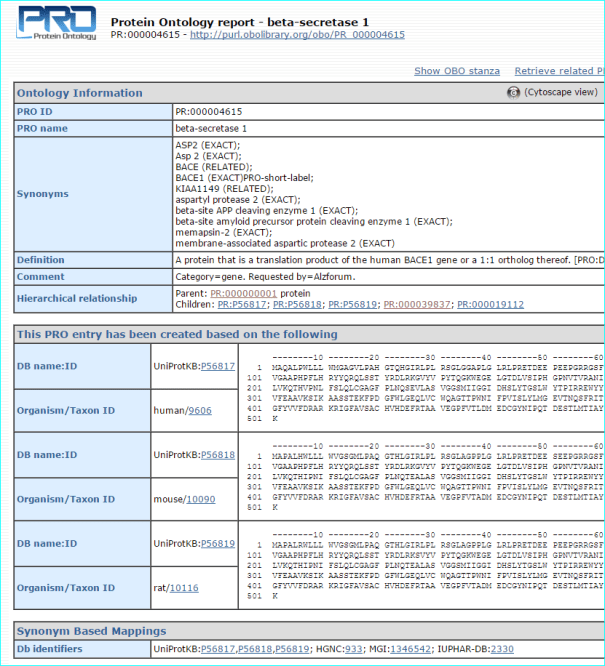
Task: Open child term PR:P56818 in Hierarchical relationship
Action: (x=299, y=304)
